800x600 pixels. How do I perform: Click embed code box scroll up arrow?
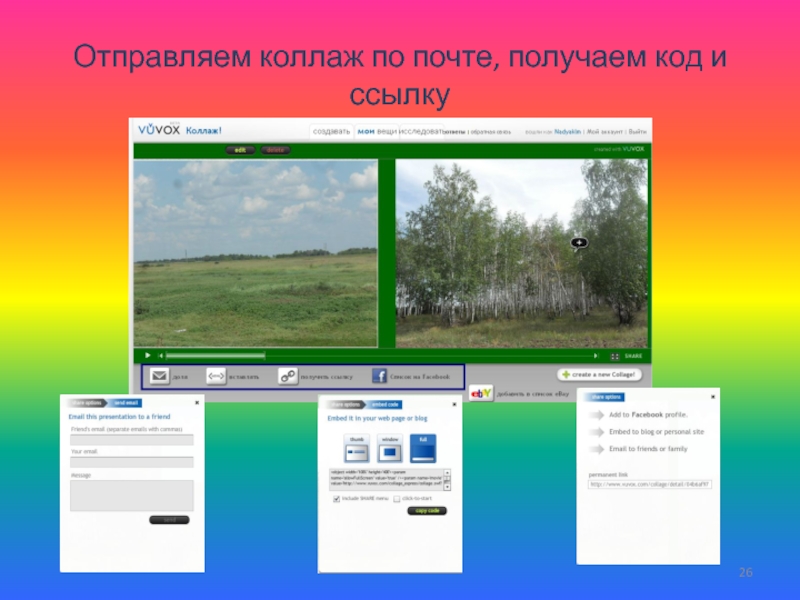click(x=447, y=473)
